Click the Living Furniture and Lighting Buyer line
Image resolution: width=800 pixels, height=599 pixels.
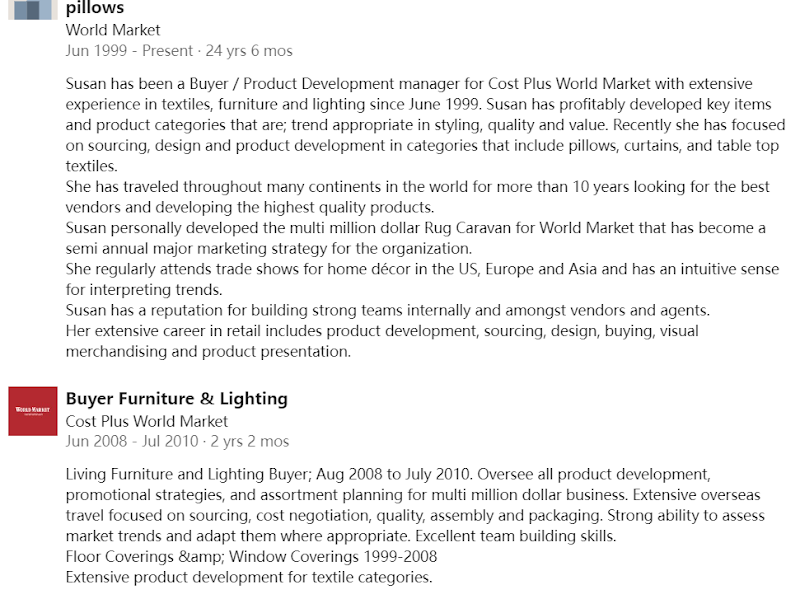pos(388,475)
